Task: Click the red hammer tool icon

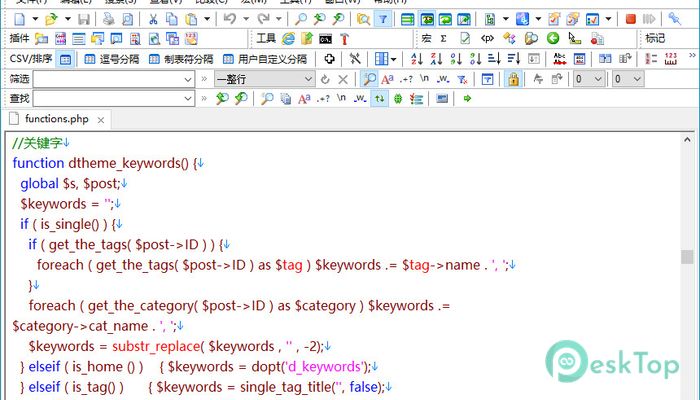Action: tap(344, 39)
